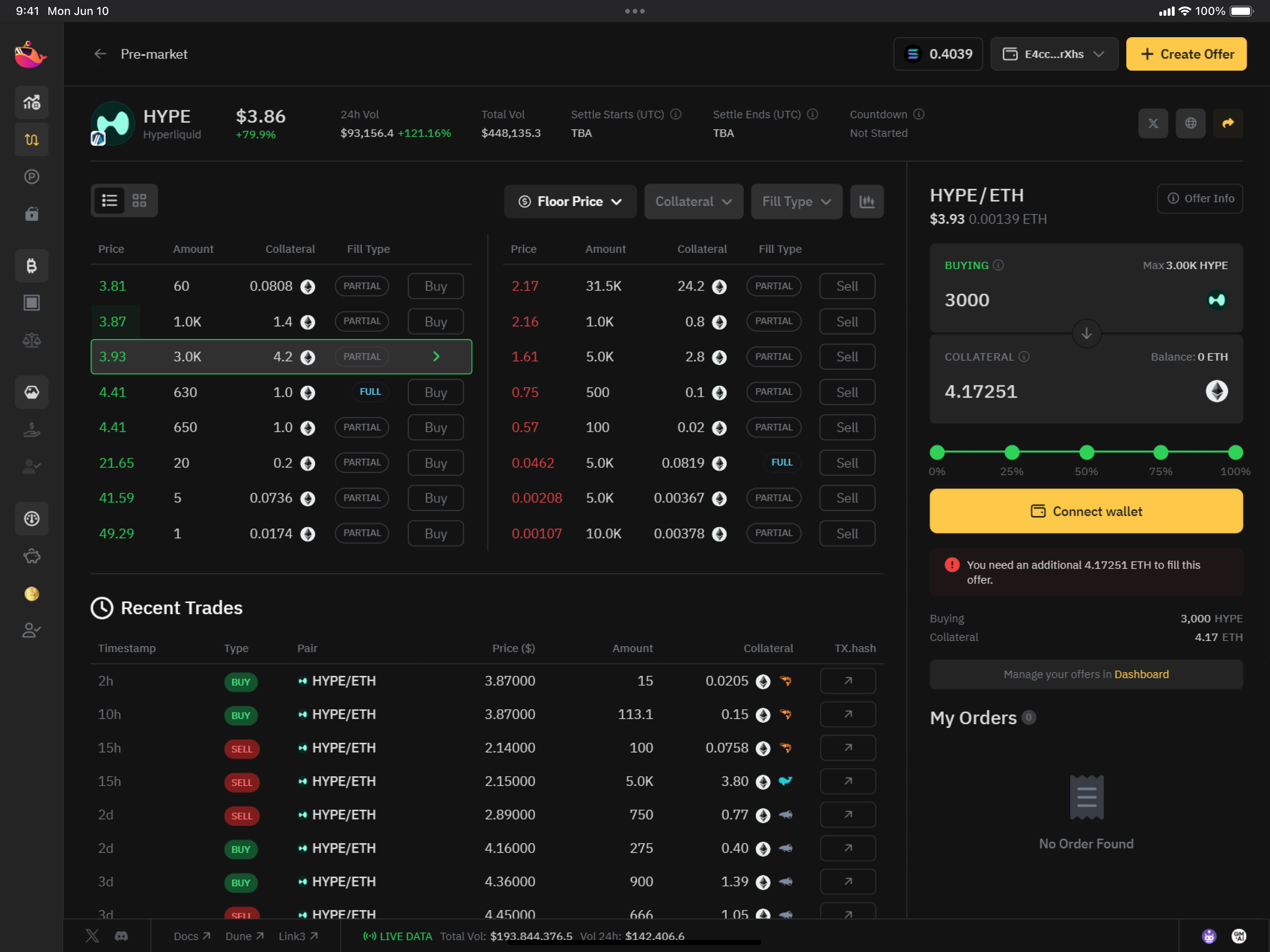Image resolution: width=1270 pixels, height=952 pixels.
Task: Select the 3.87 price offer row
Action: pos(281,322)
